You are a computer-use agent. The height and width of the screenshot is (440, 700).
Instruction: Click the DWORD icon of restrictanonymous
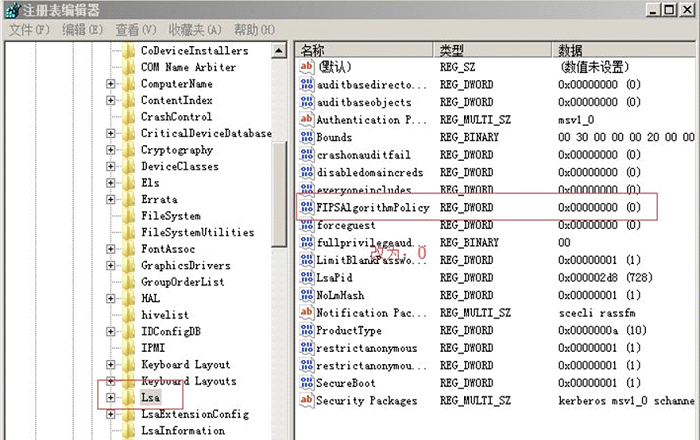pos(307,348)
